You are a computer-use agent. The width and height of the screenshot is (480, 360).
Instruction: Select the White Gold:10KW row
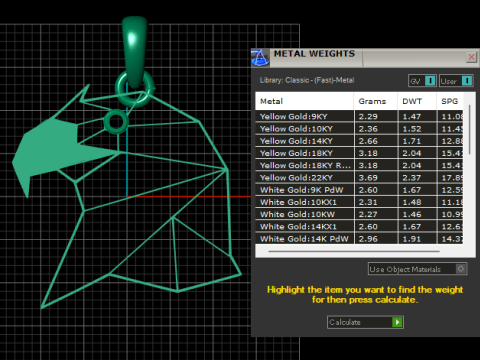(x=359, y=214)
